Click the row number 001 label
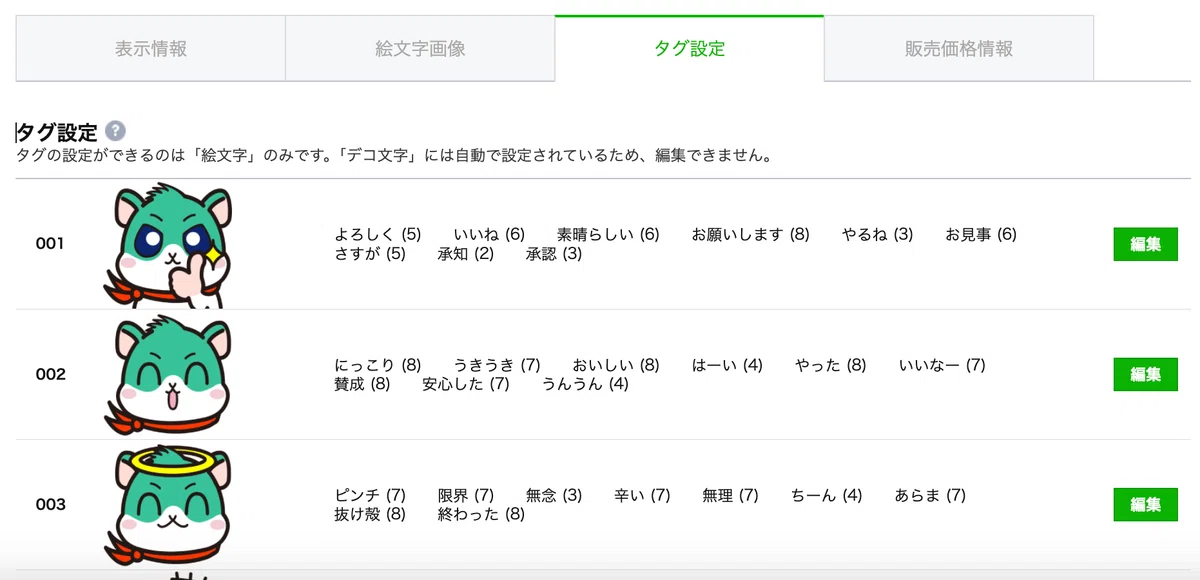 click(50, 243)
